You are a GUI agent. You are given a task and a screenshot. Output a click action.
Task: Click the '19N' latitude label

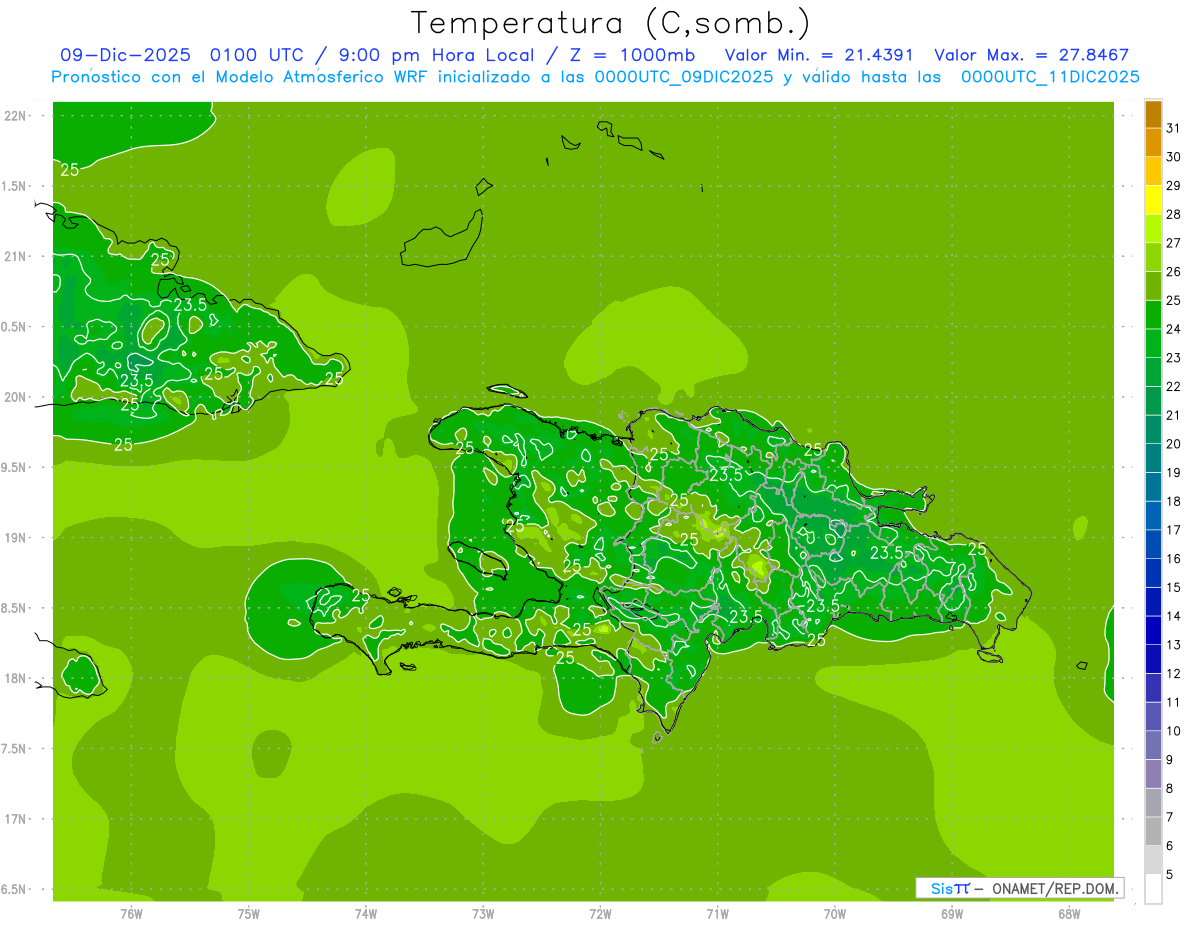pos(17,538)
